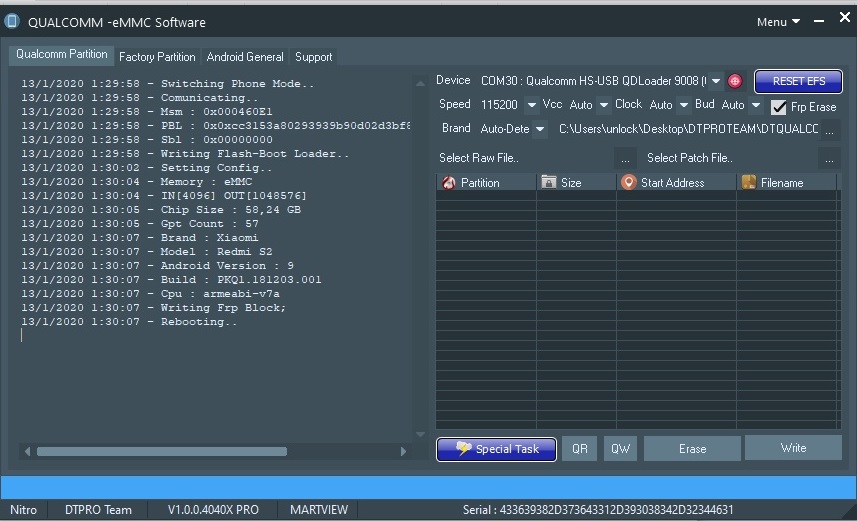Click the 'Chip Size : 58,24 GB' log line
Image resolution: width=857 pixels, height=521 pixels.
[x=161, y=210]
